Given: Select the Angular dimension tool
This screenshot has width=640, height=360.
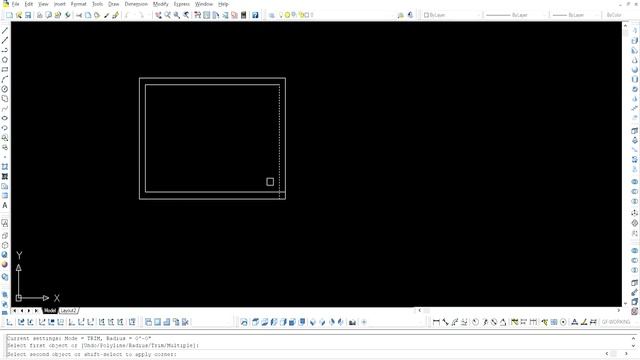Looking at the screenshot, I should [503, 322].
